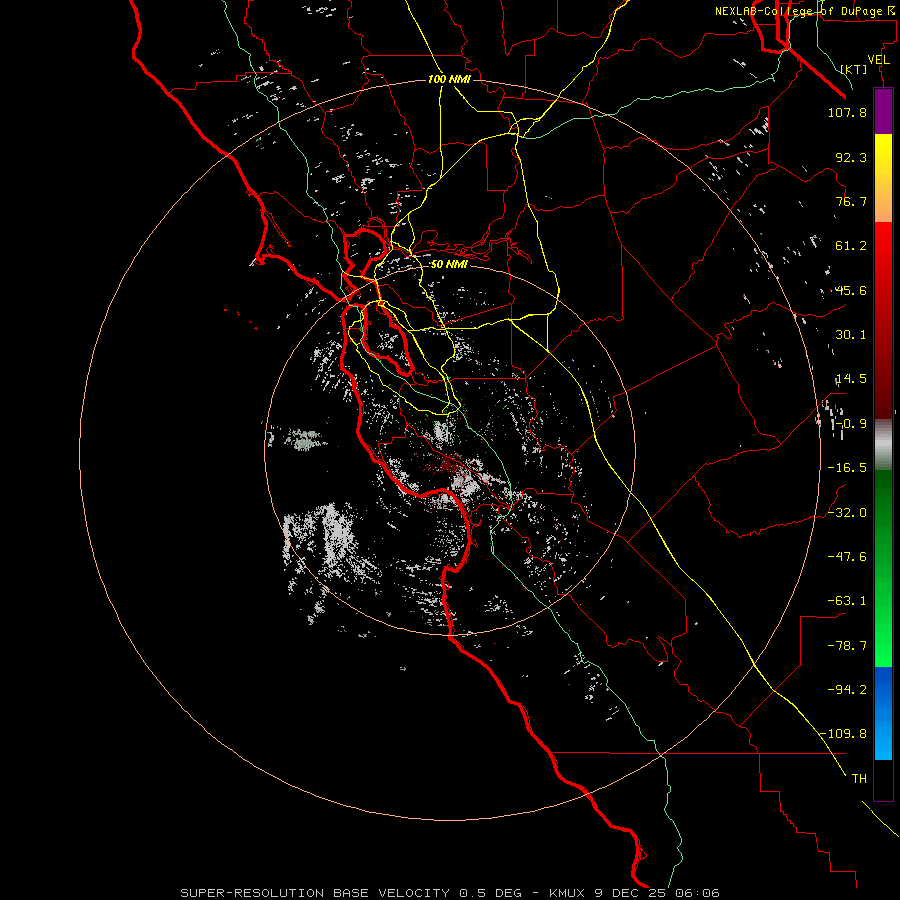Click the -16.5 scale value
Viewport: 900px width, 900px height.
click(x=847, y=468)
